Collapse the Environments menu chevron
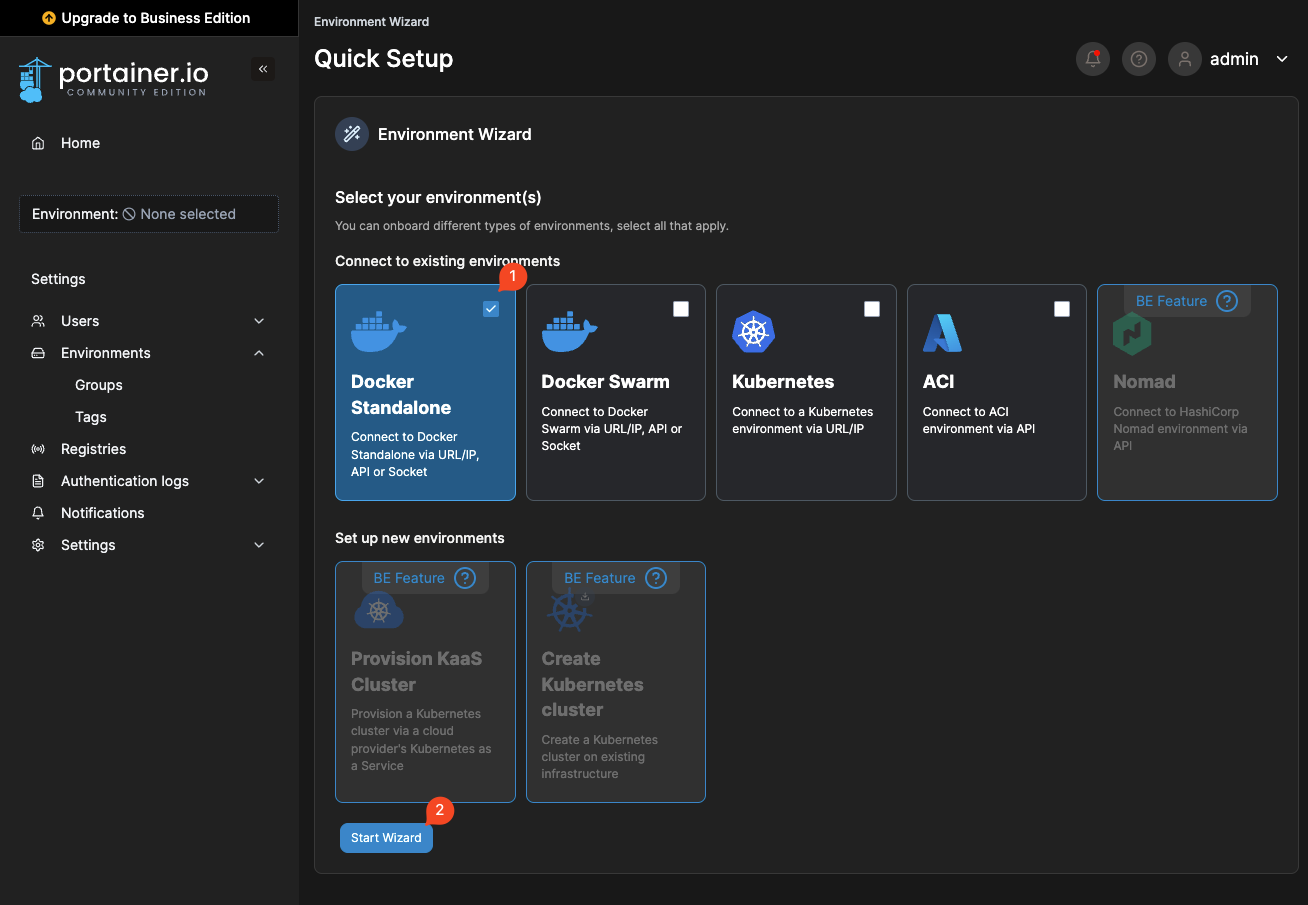The width and height of the screenshot is (1308, 905). click(259, 353)
